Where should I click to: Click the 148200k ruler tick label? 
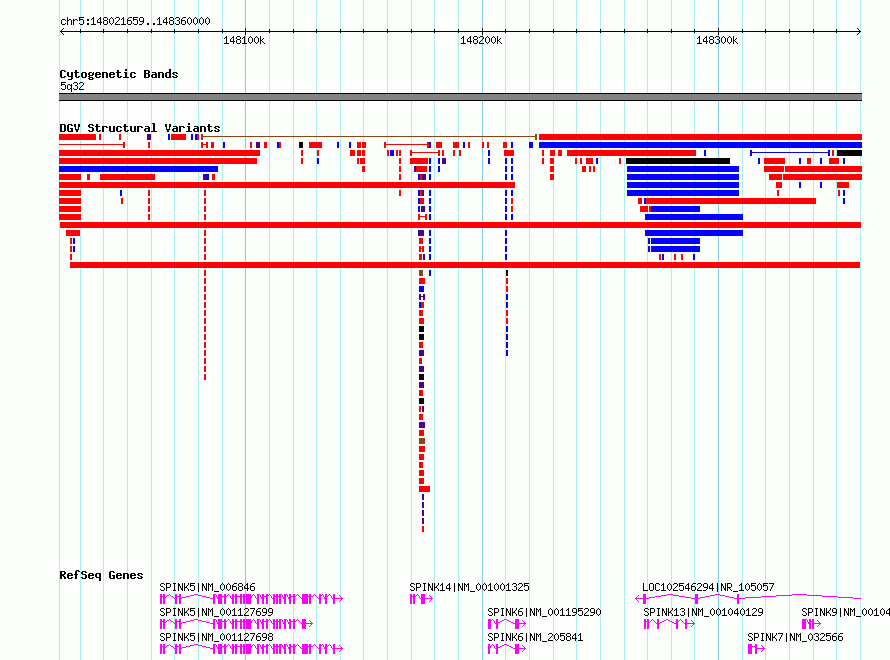(481, 40)
